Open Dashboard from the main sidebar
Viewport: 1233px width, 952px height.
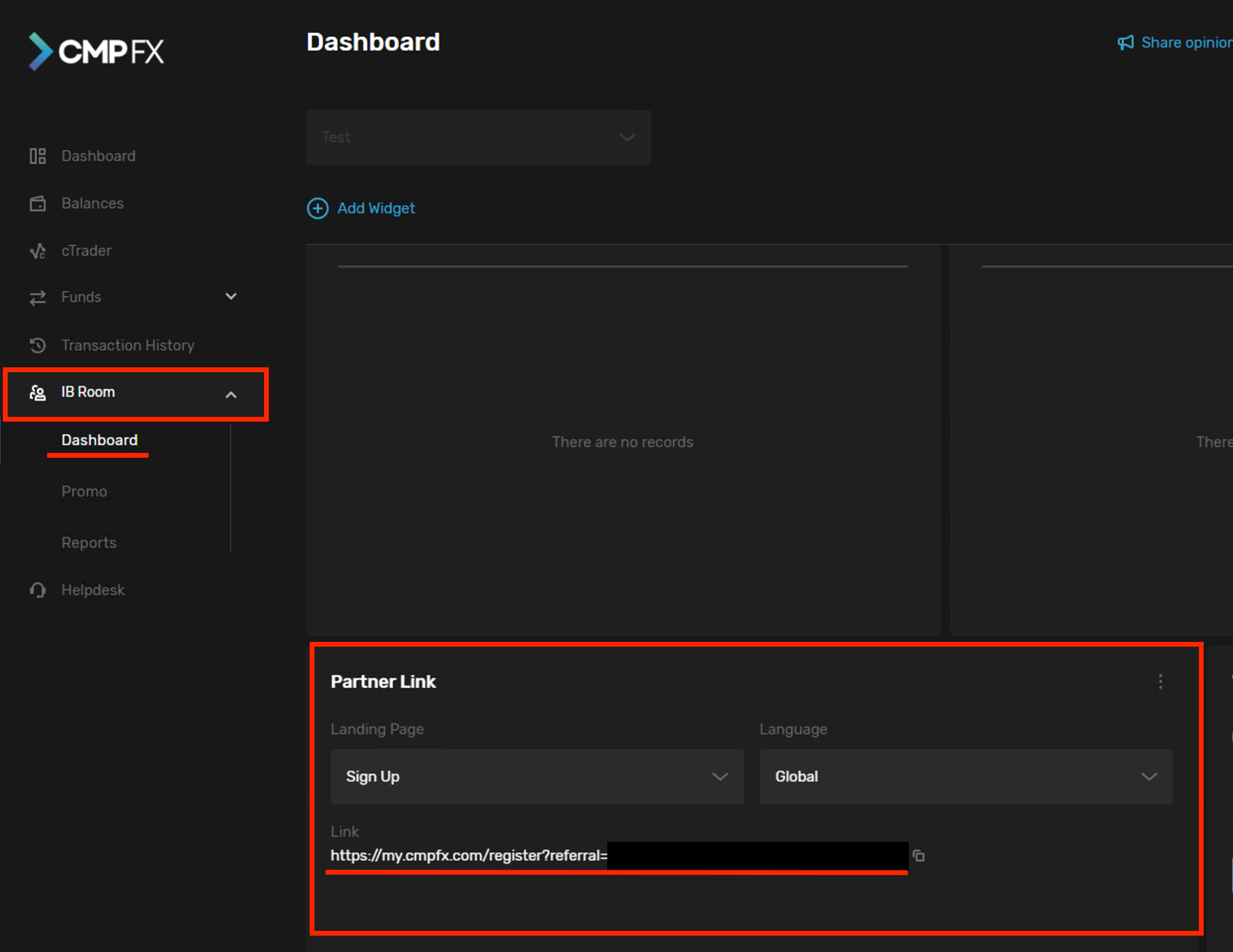pos(99,156)
